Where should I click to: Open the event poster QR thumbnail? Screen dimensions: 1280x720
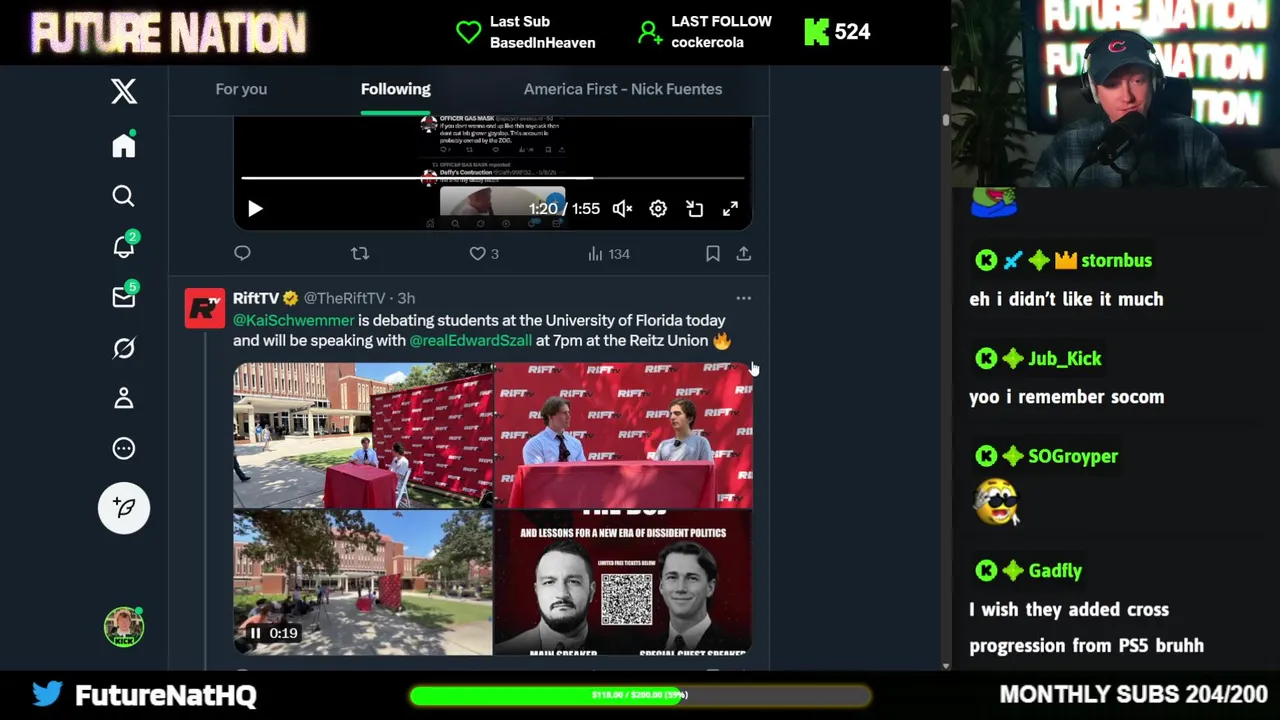pyautogui.click(x=623, y=583)
